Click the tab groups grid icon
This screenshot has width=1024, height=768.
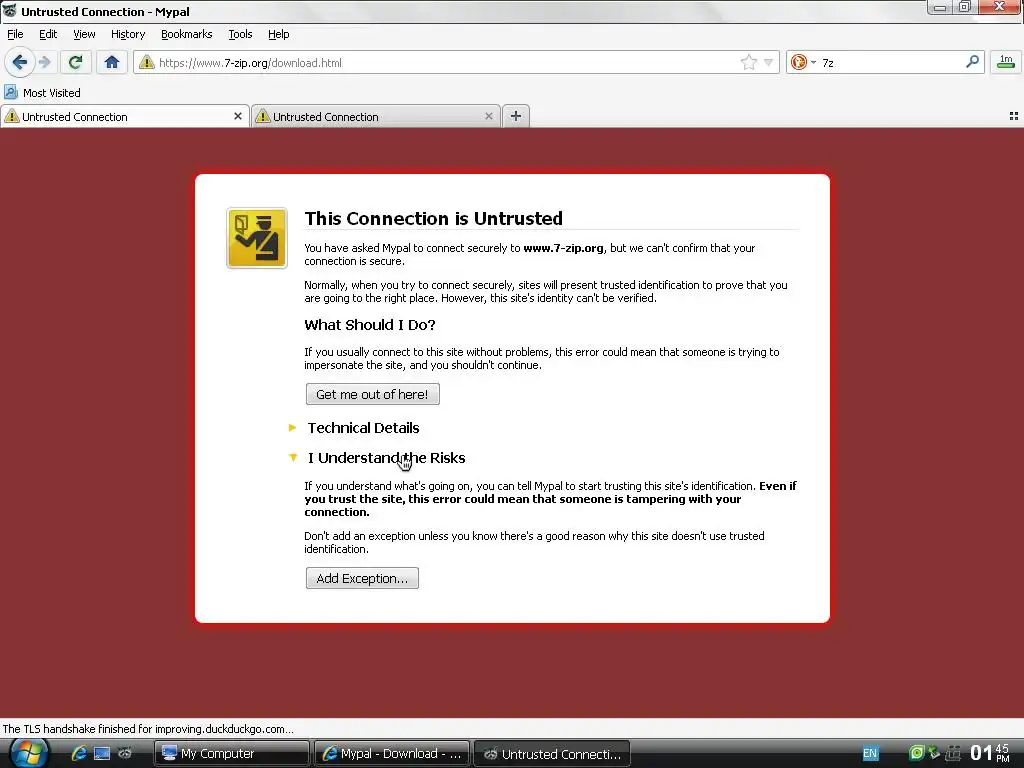[x=1014, y=116]
